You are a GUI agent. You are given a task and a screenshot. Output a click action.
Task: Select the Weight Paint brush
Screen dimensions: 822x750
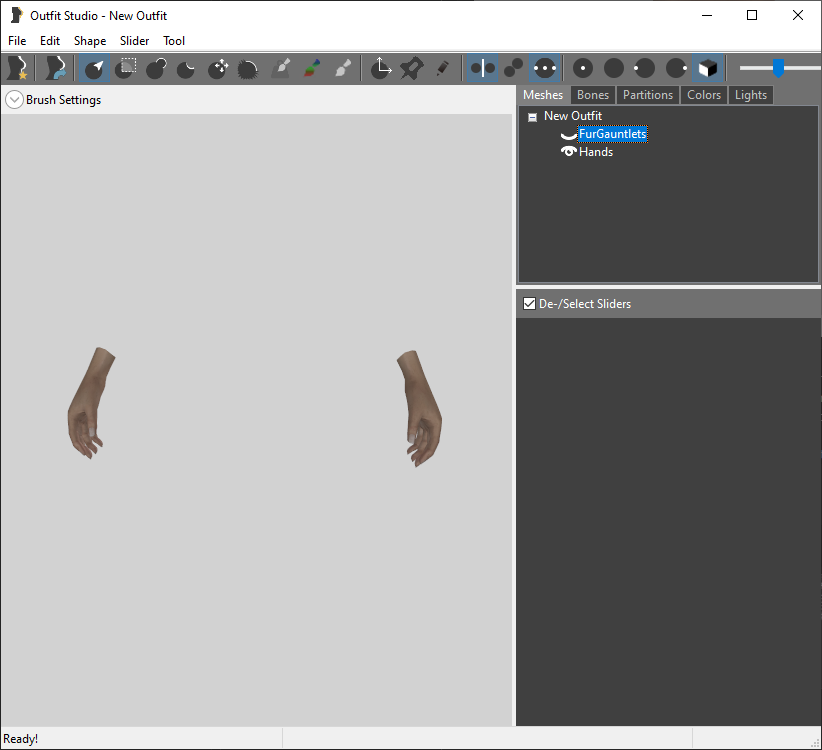281,68
